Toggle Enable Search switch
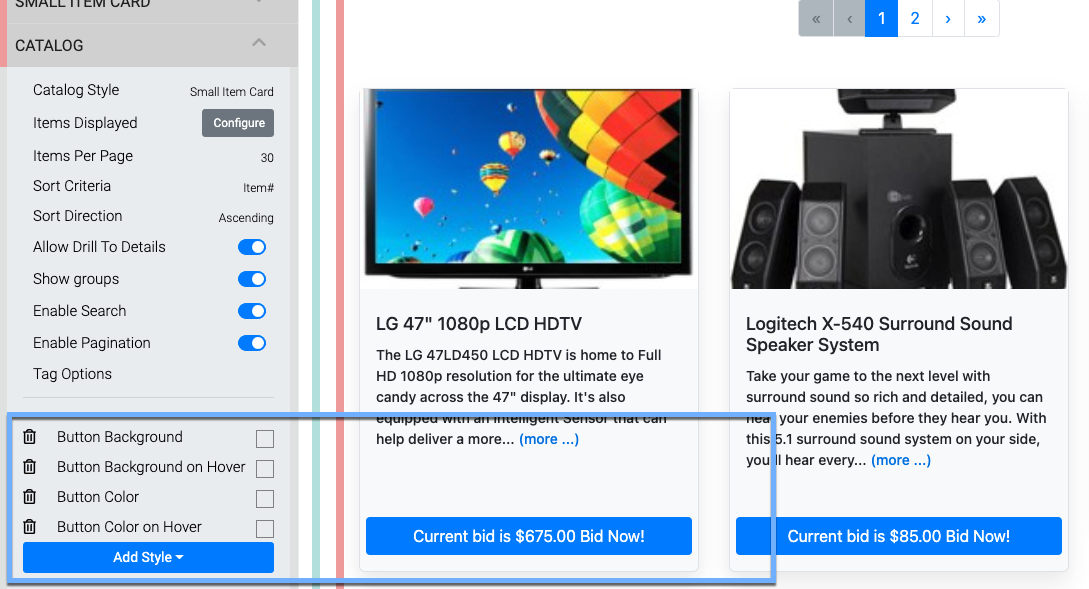Screen dimensions: 1089x589 click(252, 311)
